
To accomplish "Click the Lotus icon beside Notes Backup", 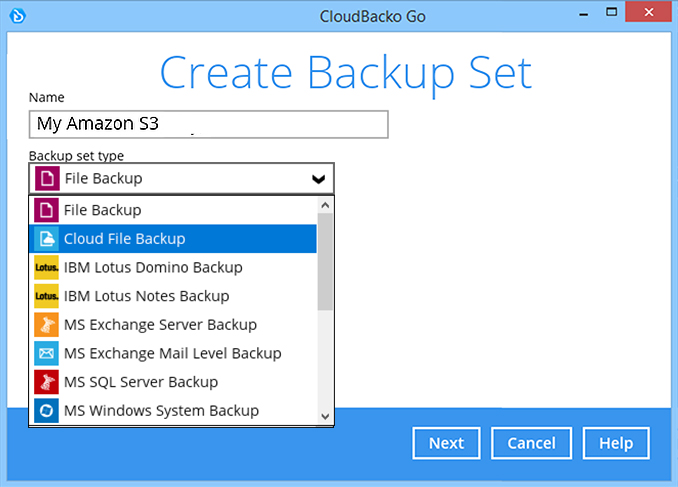I will coord(46,296).
